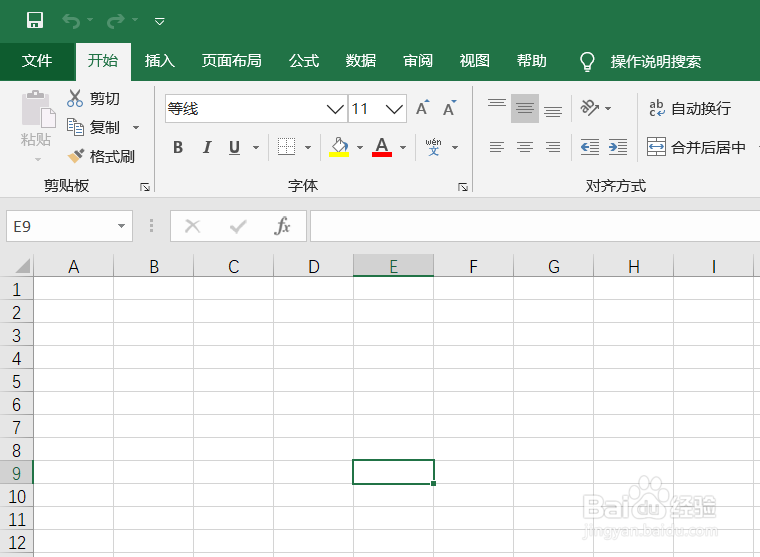Open the 剪贴板 dialog launcher
Image resolution: width=760 pixels, height=557 pixels.
tap(144, 187)
